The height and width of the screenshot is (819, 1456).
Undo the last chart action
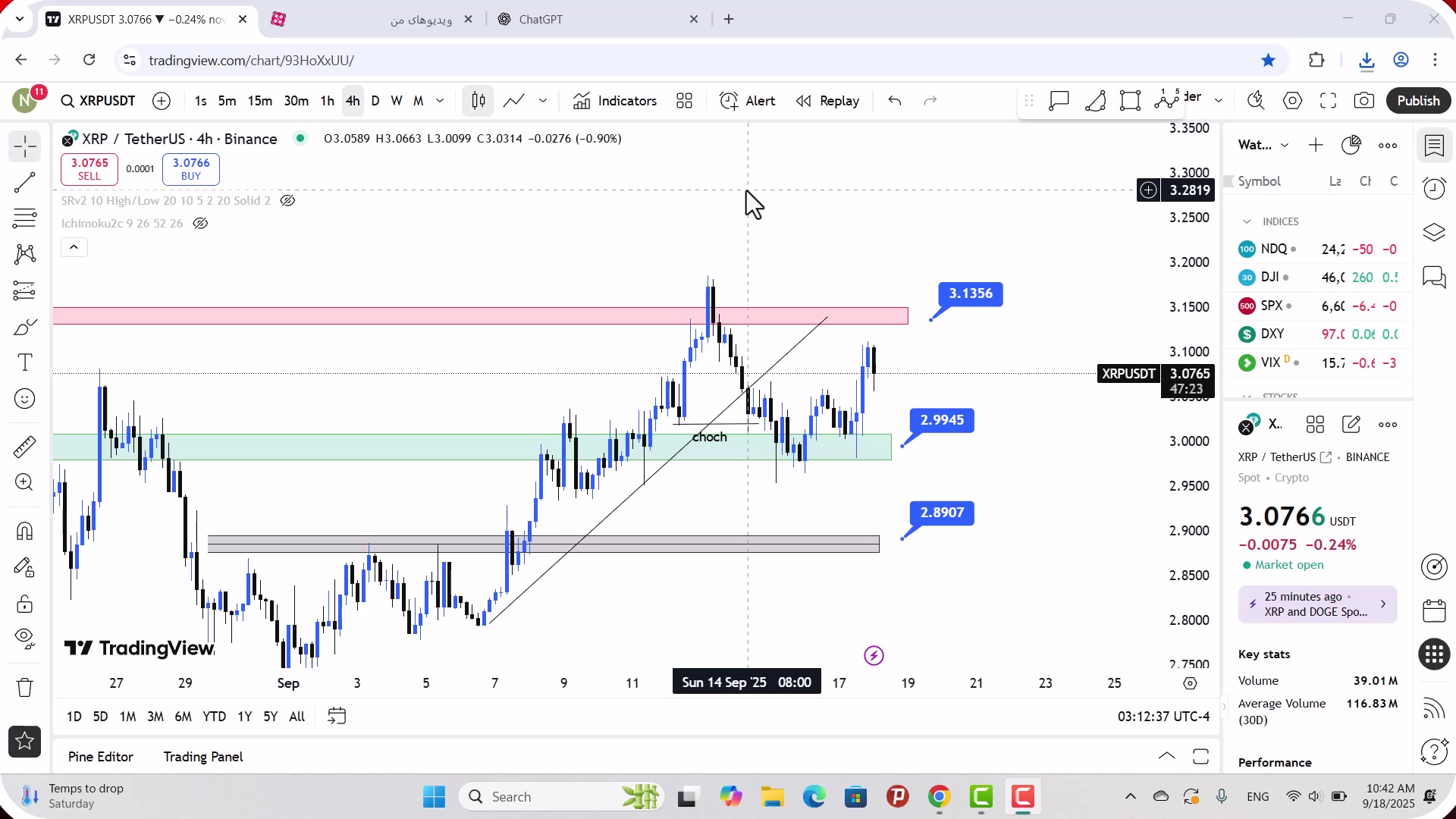pyautogui.click(x=895, y=101)
